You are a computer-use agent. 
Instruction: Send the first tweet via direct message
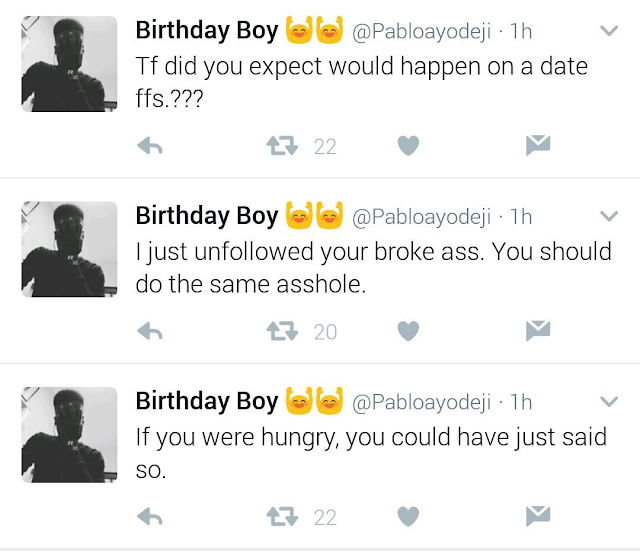point(538,145)
